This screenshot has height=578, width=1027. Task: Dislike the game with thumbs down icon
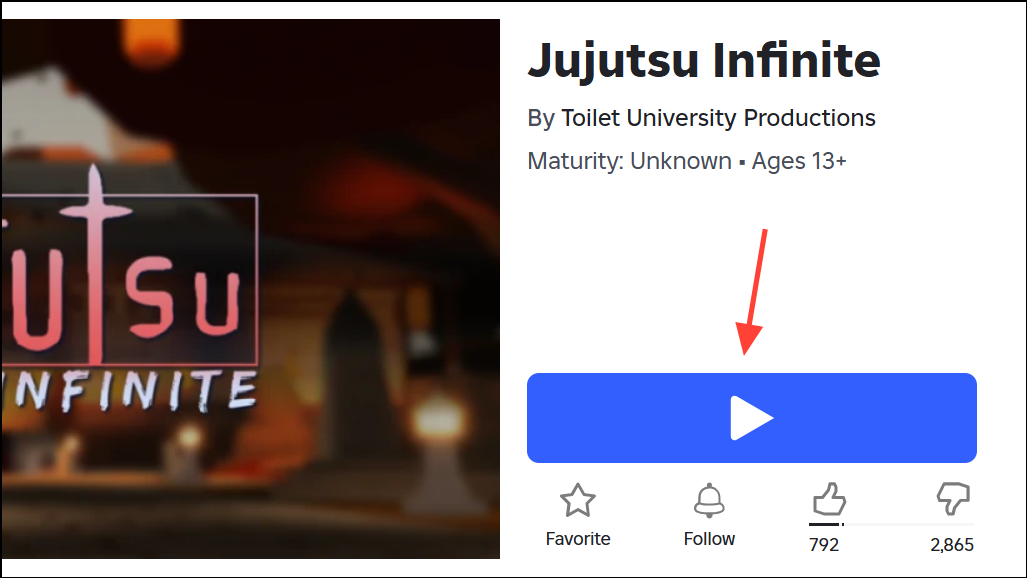click(x=953, y=499)
